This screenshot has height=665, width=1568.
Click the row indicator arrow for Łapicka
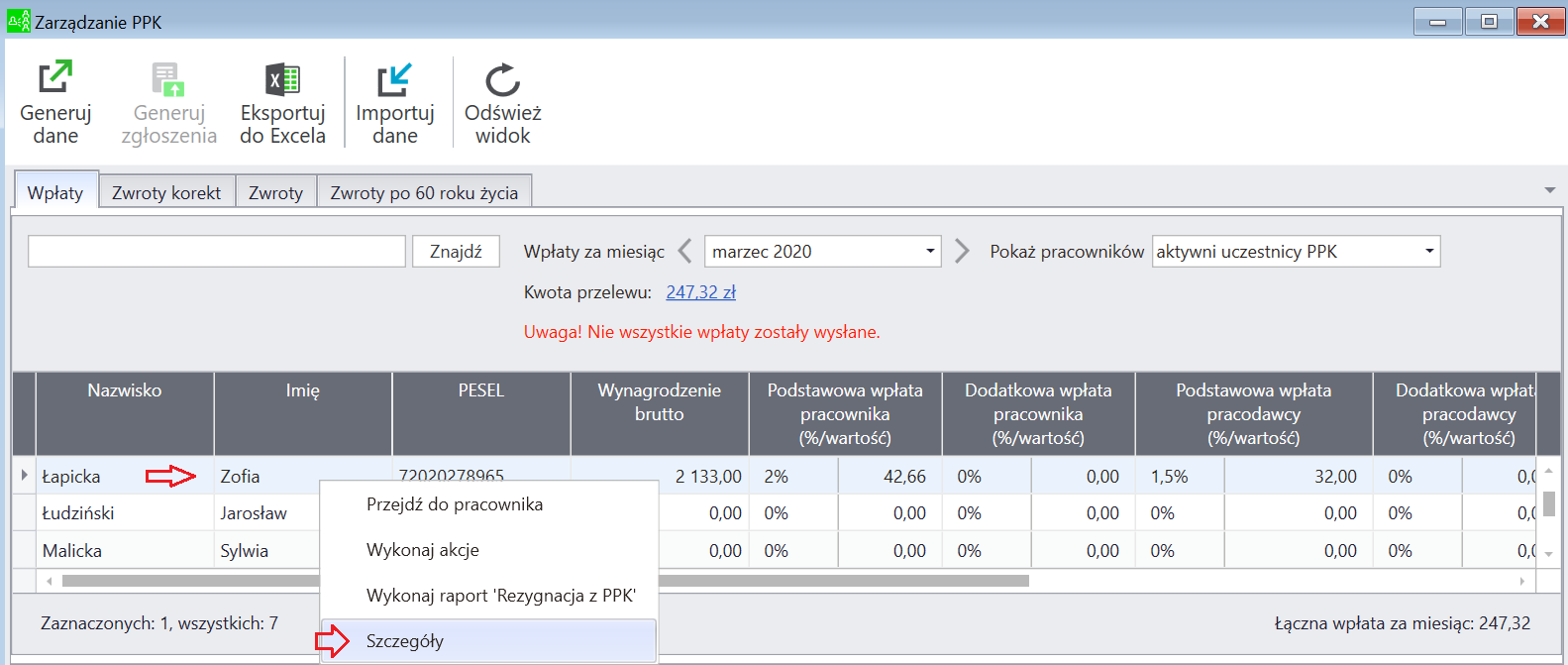coord(24,476)
